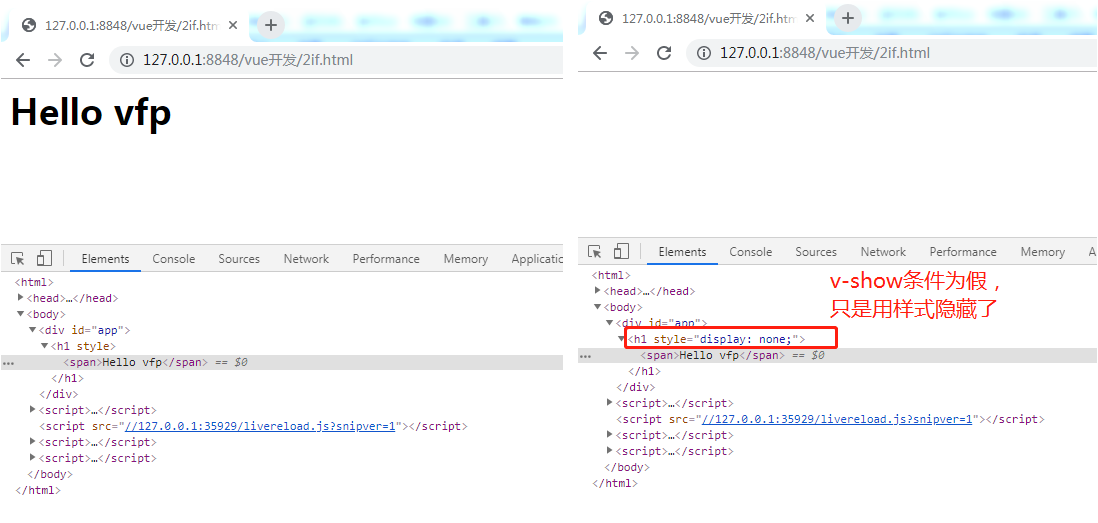Open new tab in right browser window

[848, 18]
